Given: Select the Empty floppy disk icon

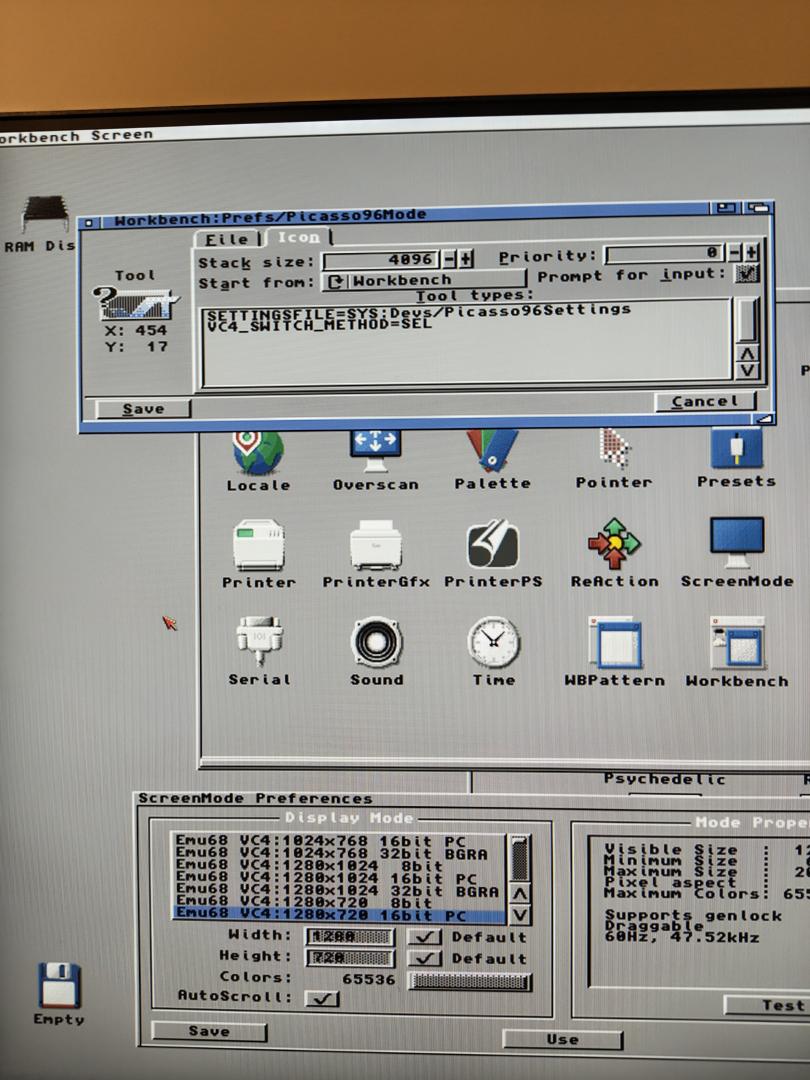Looking at the screenshot, I should [59, 985].
